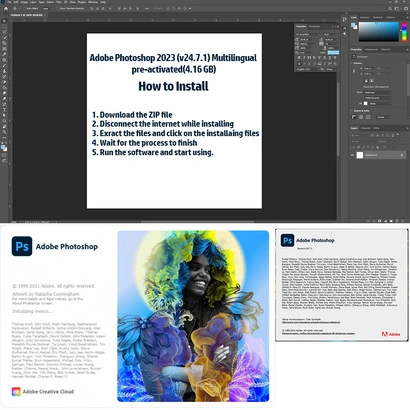Switch to the Channels tab
This screenshot has width=410, height=410.
pos(366,128)
